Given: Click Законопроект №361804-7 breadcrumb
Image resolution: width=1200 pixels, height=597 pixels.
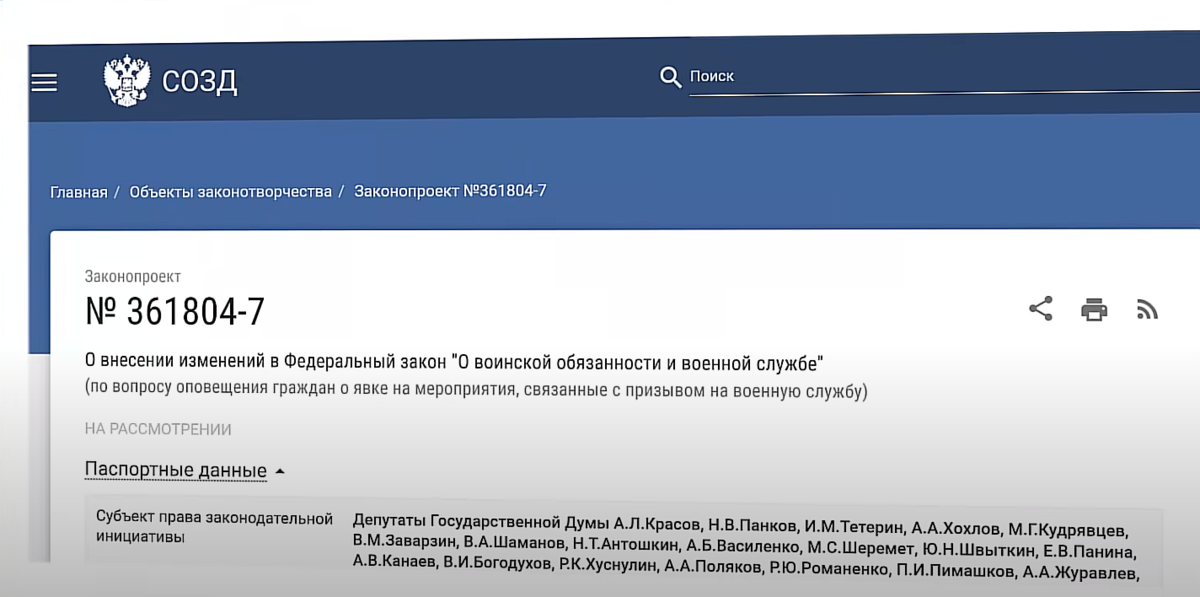Looking at the screenshot, I should 450,190.
